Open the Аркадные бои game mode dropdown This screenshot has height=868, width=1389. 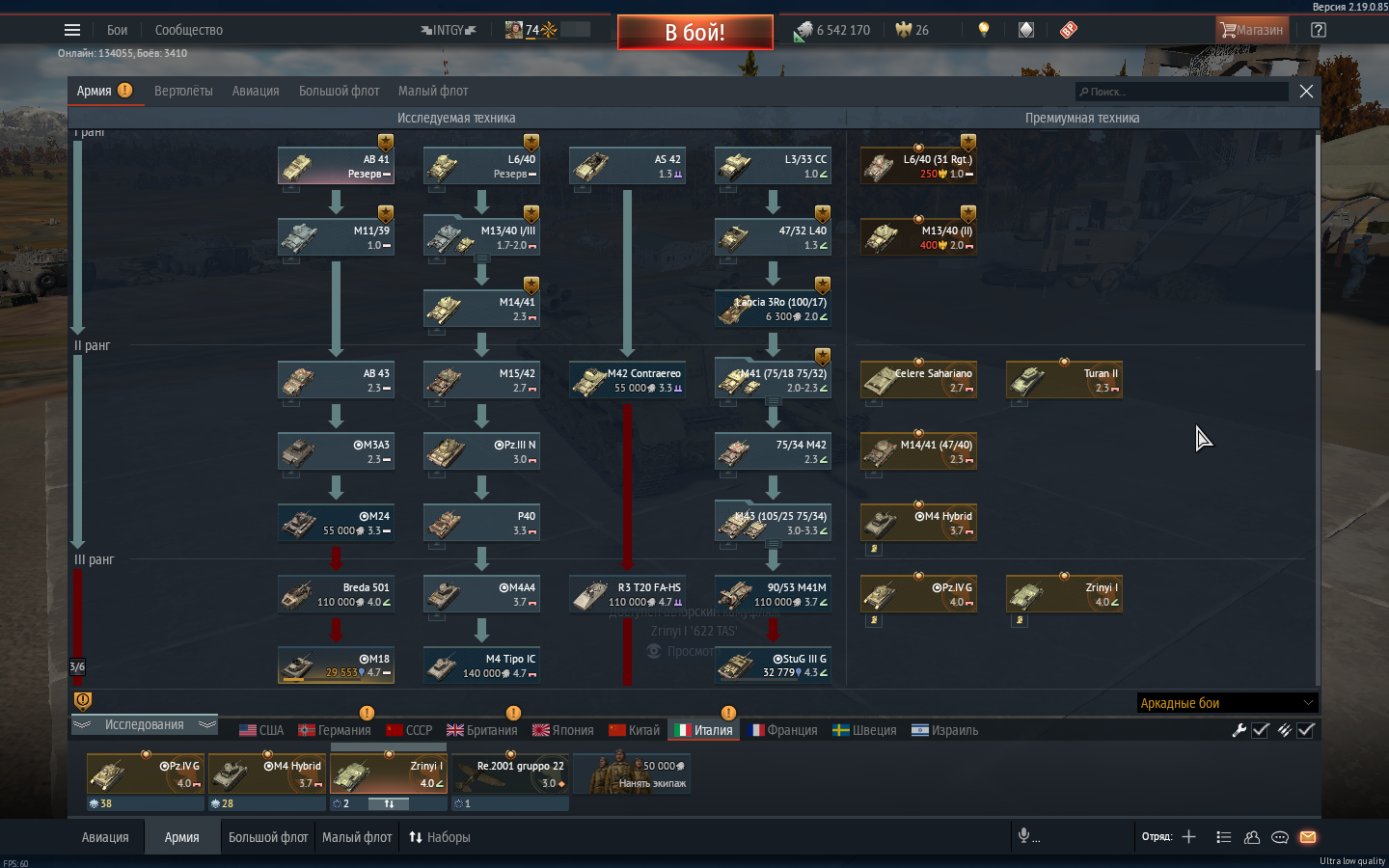tap(1227, 703)
